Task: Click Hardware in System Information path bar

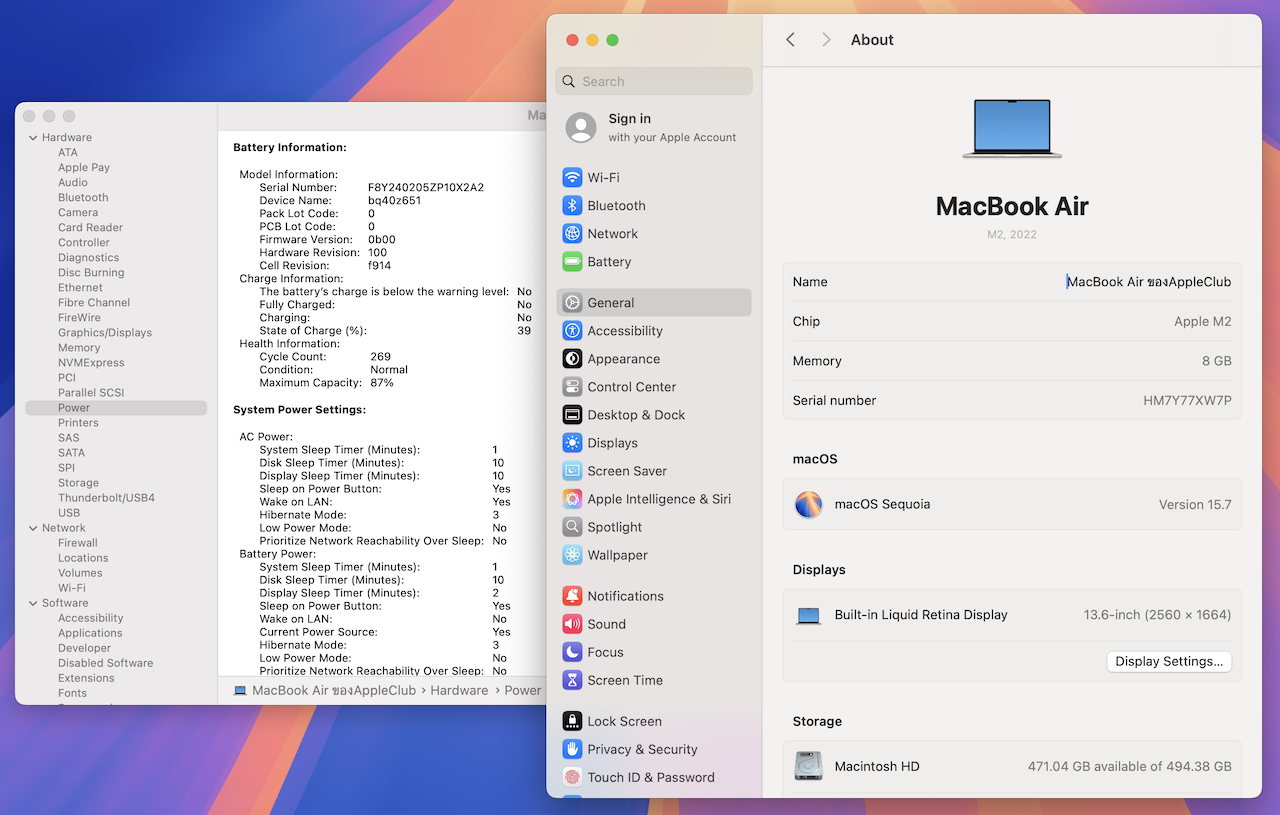Action: 459,691
